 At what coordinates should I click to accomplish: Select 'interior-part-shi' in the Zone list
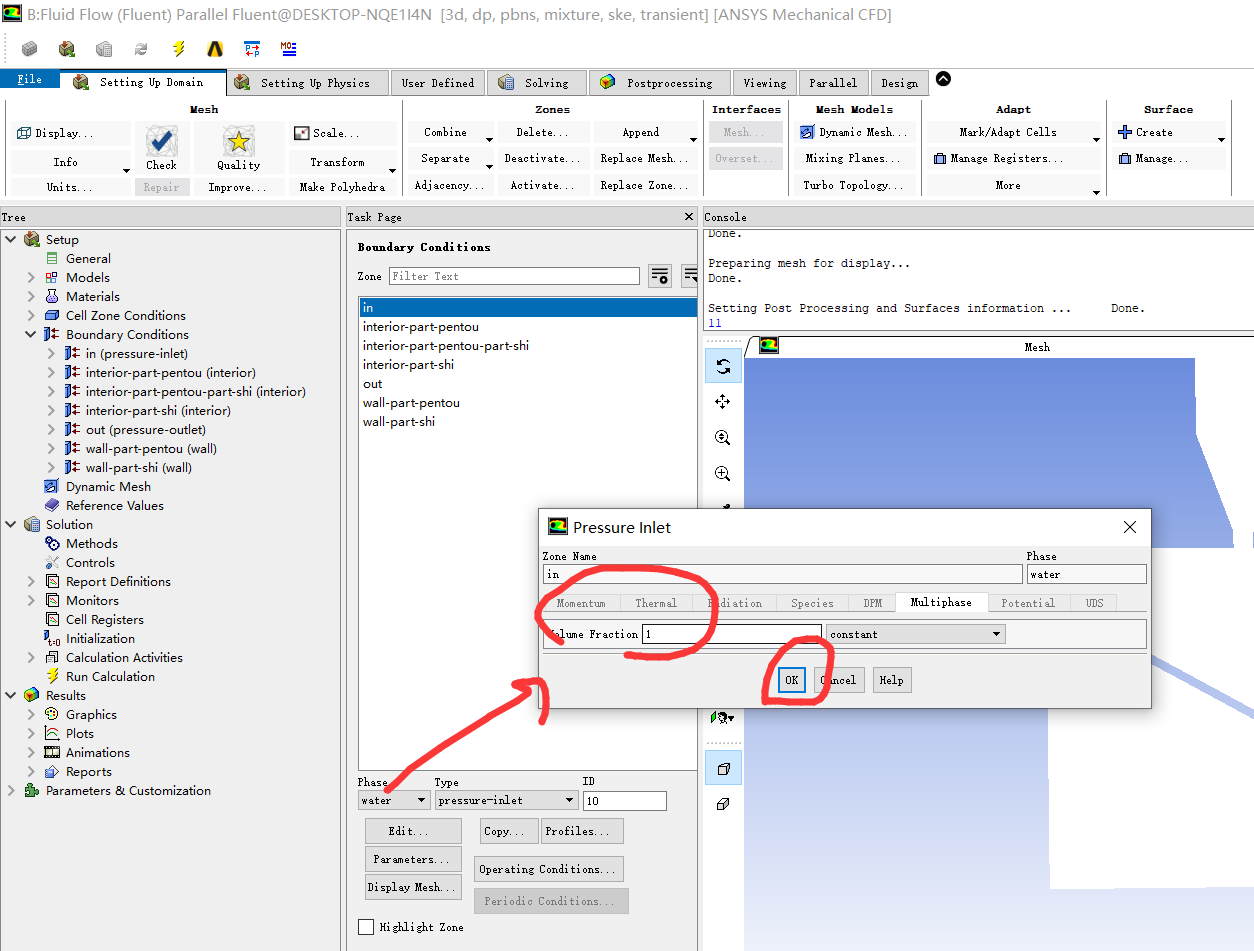[528, 365]
